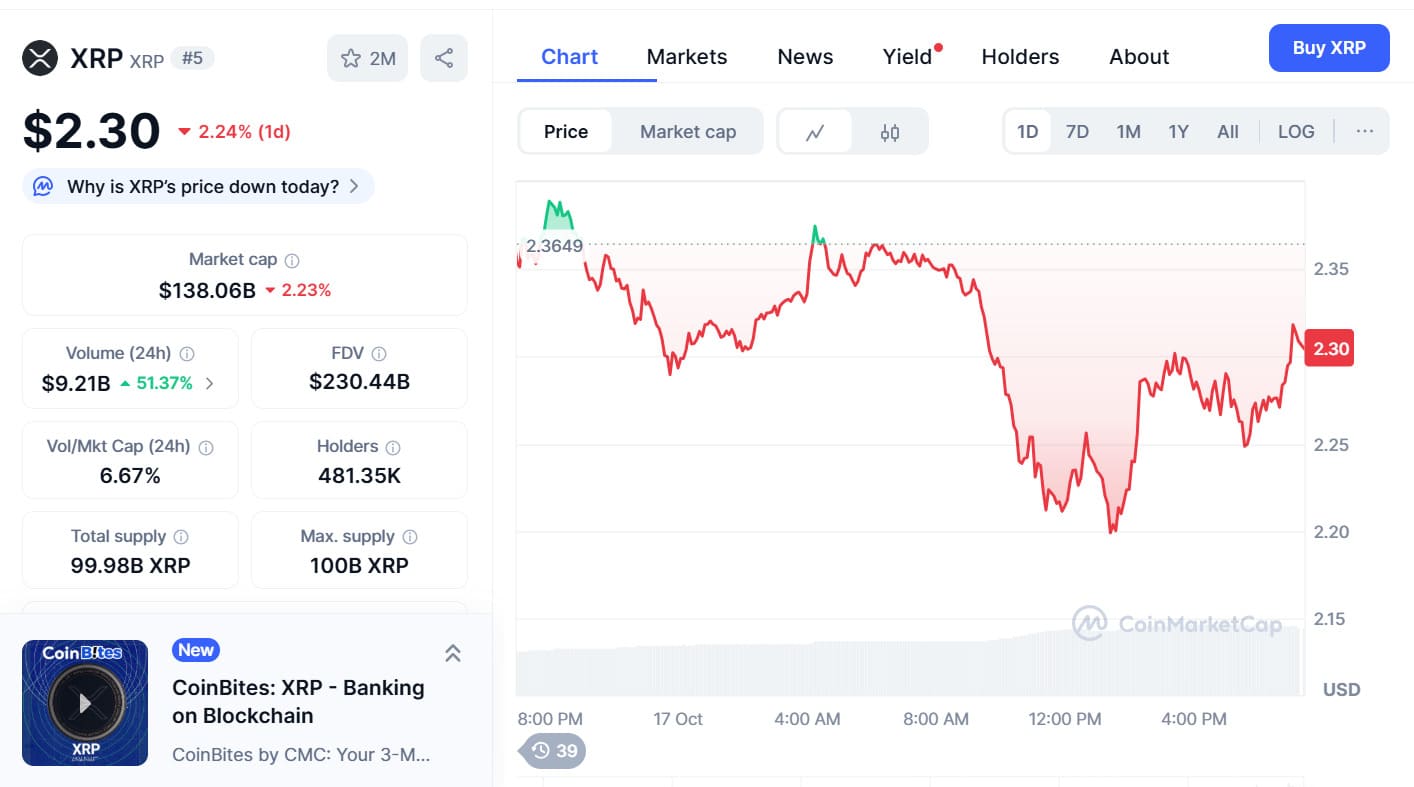Collapse the CoinBites banner

(x=452, y=653)
